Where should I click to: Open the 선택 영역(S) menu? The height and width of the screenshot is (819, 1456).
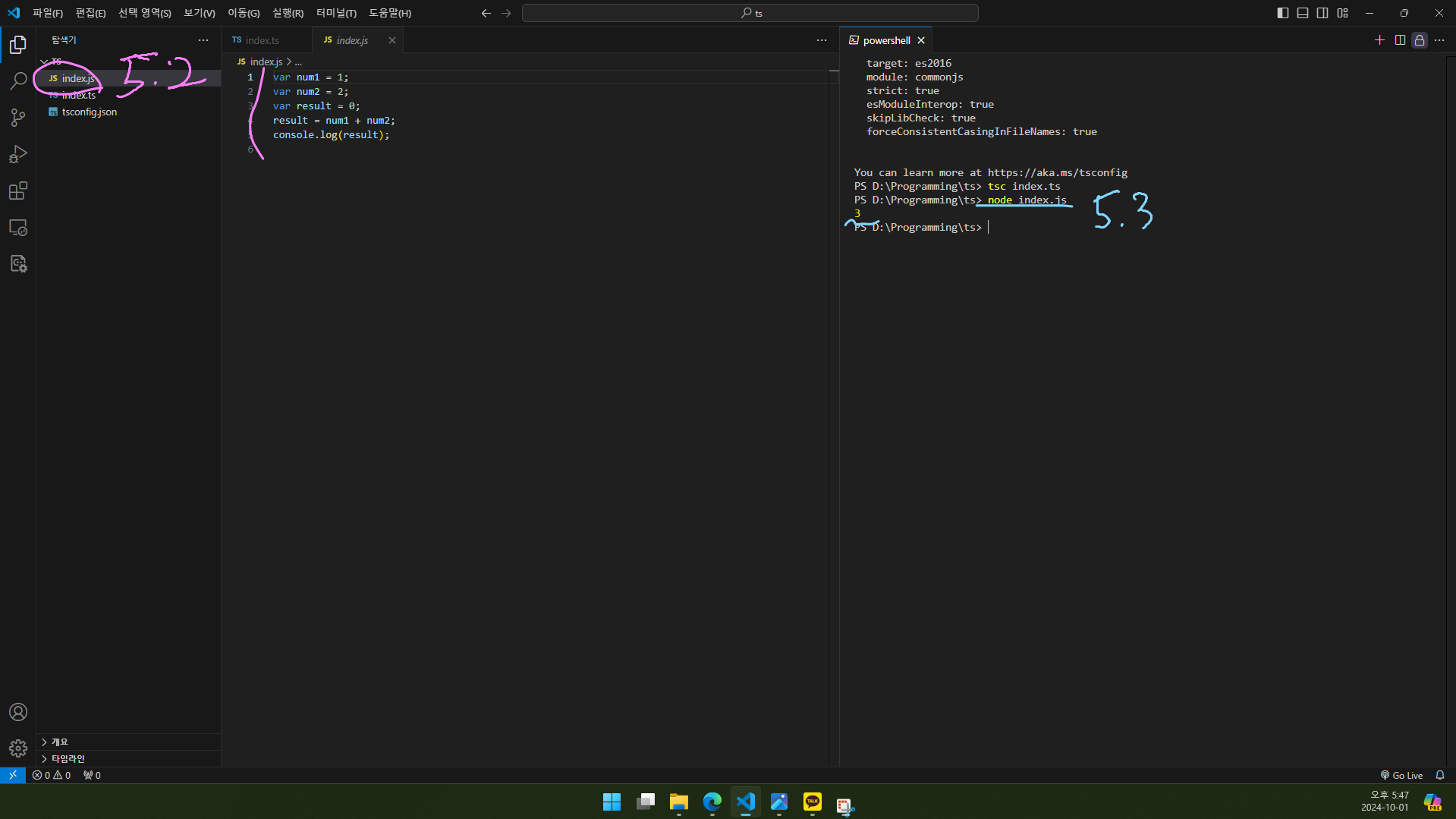click(145, 13)
